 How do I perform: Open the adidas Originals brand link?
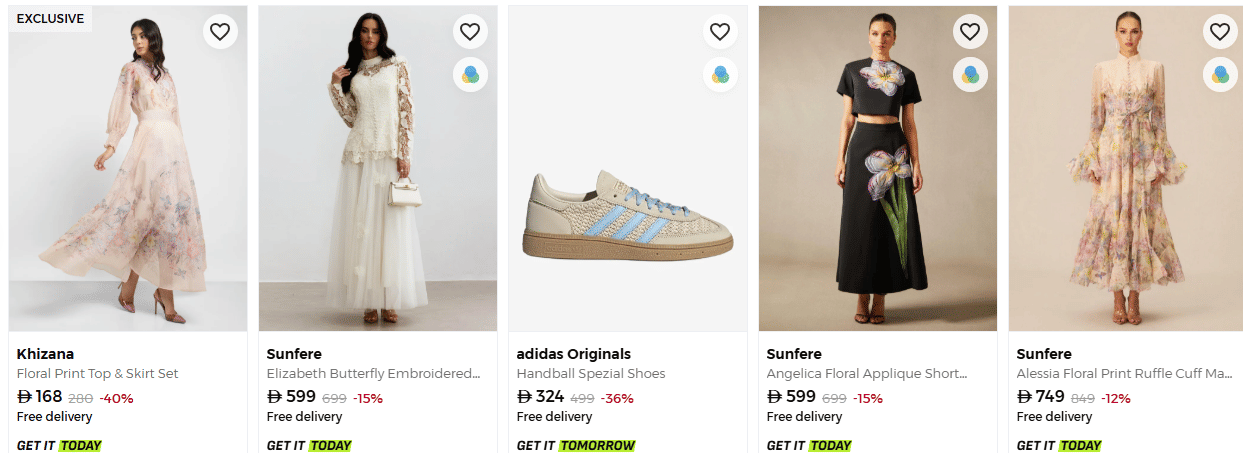pos(573,354)
